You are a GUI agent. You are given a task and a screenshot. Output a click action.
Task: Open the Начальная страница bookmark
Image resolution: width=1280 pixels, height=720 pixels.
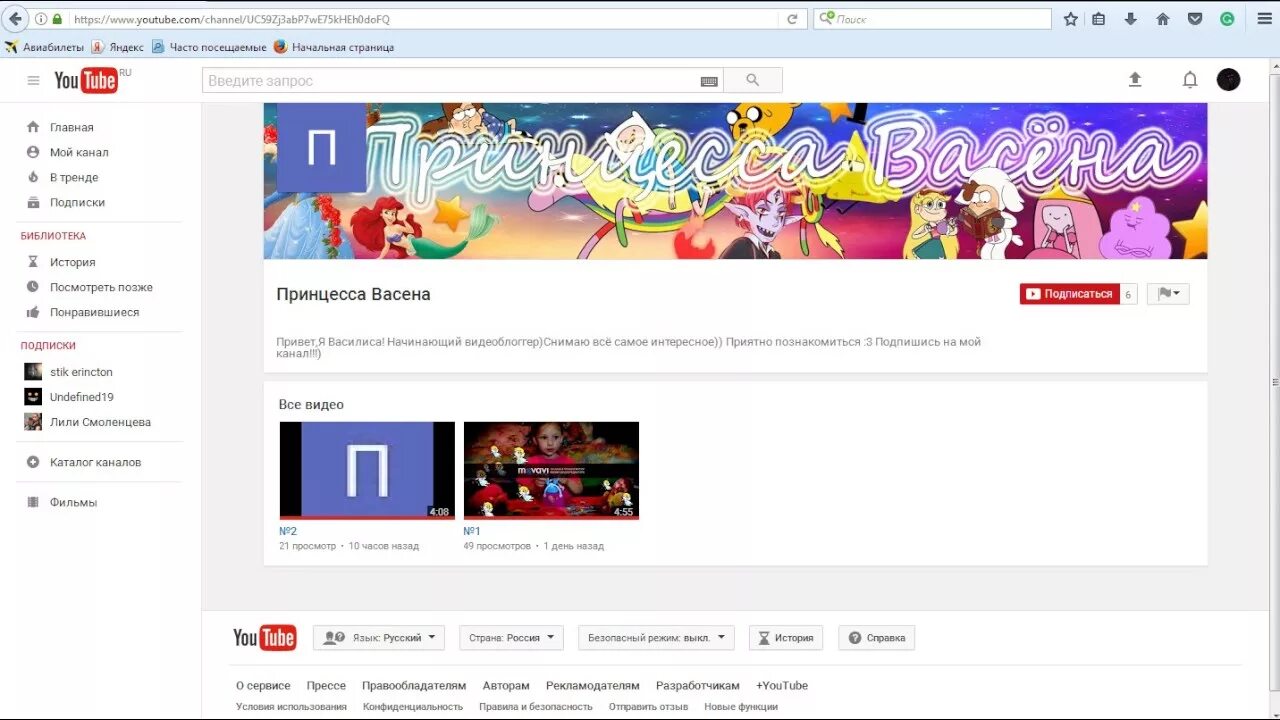click(334, 47)
